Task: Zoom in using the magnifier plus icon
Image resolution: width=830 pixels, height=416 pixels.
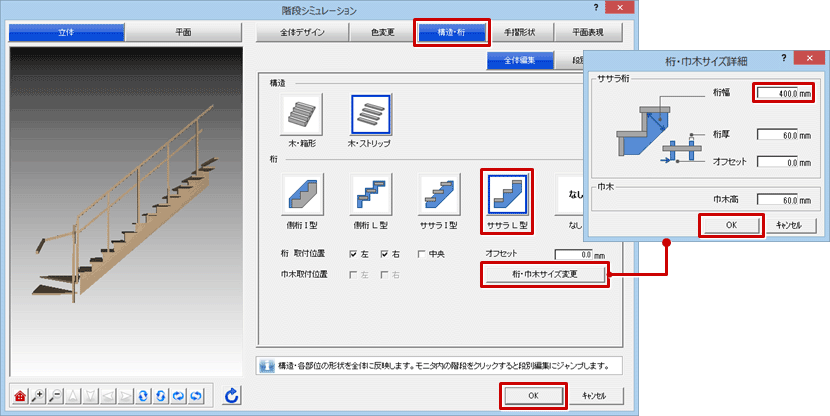Action: [39, 396]
